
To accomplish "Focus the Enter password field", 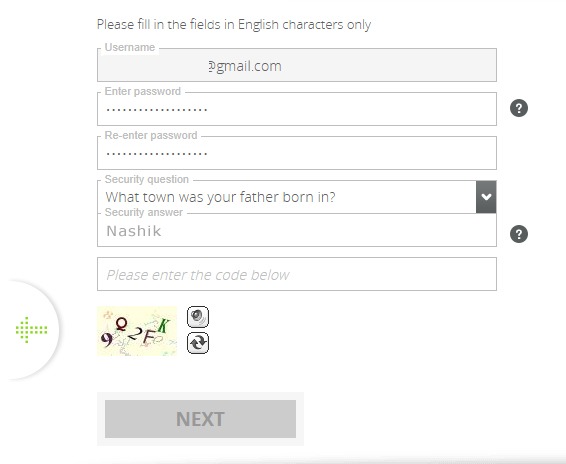I will pos(297,109).
